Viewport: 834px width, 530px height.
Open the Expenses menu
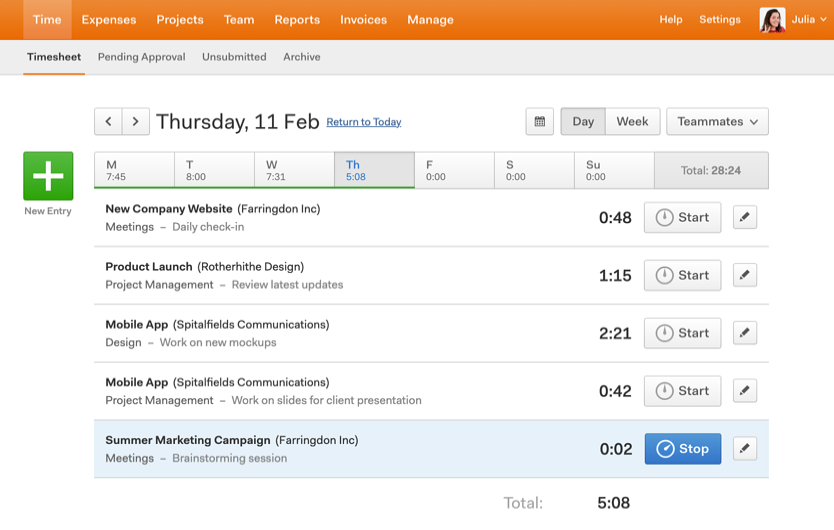click(x=108, y=20)
